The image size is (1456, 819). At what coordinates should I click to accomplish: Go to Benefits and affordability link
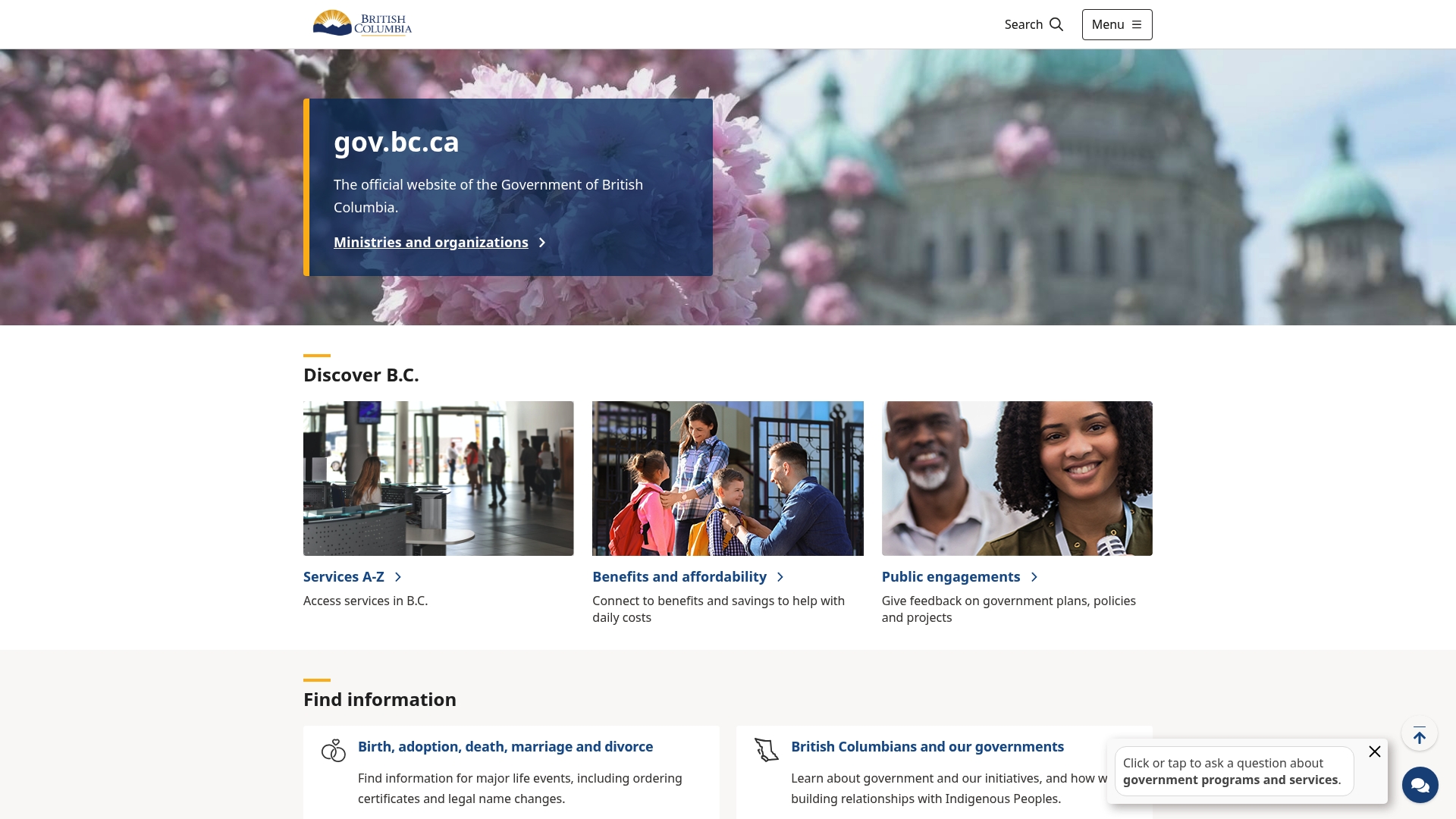[679, 577]
